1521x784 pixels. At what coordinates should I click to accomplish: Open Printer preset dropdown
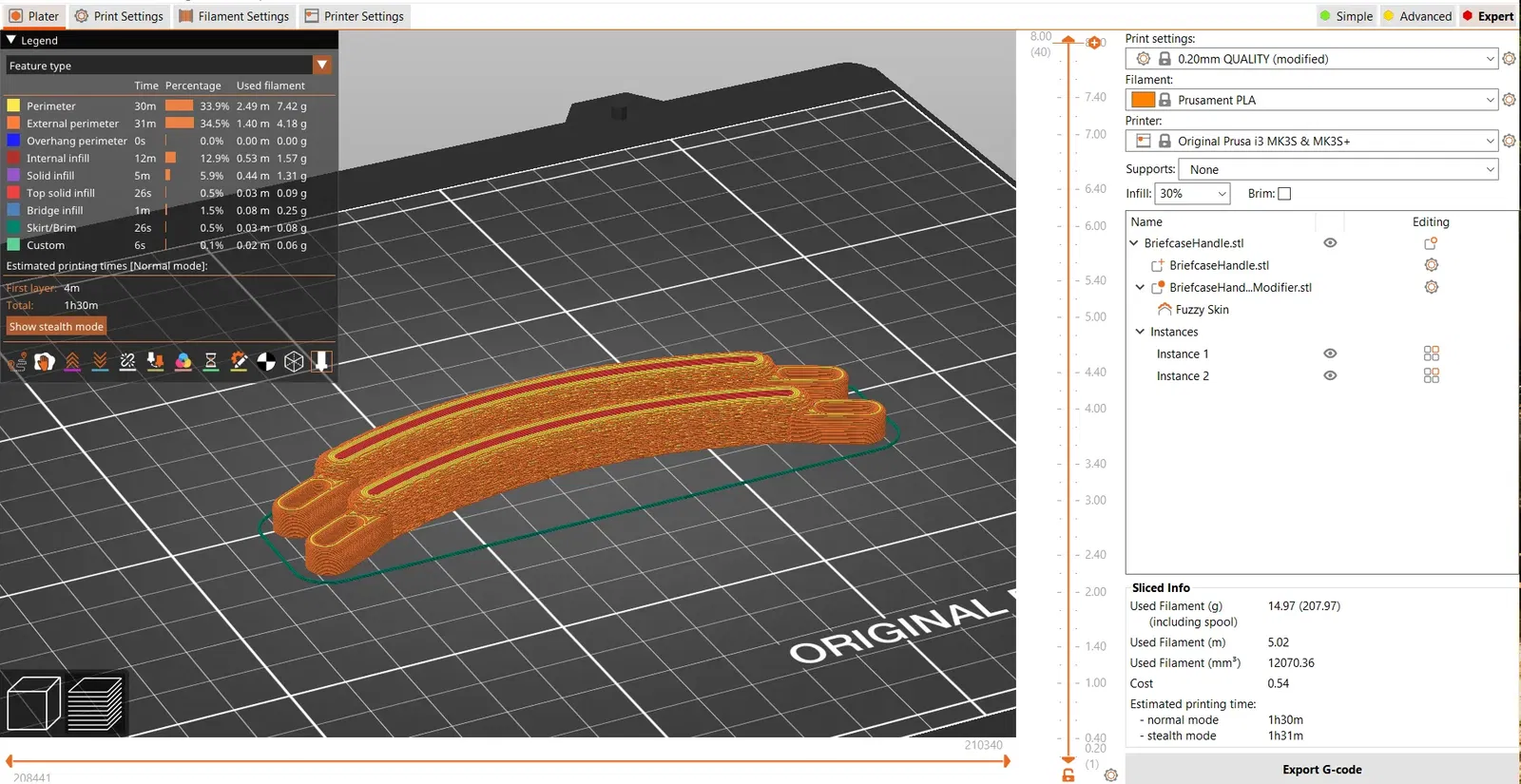[x=1312, y=141]
